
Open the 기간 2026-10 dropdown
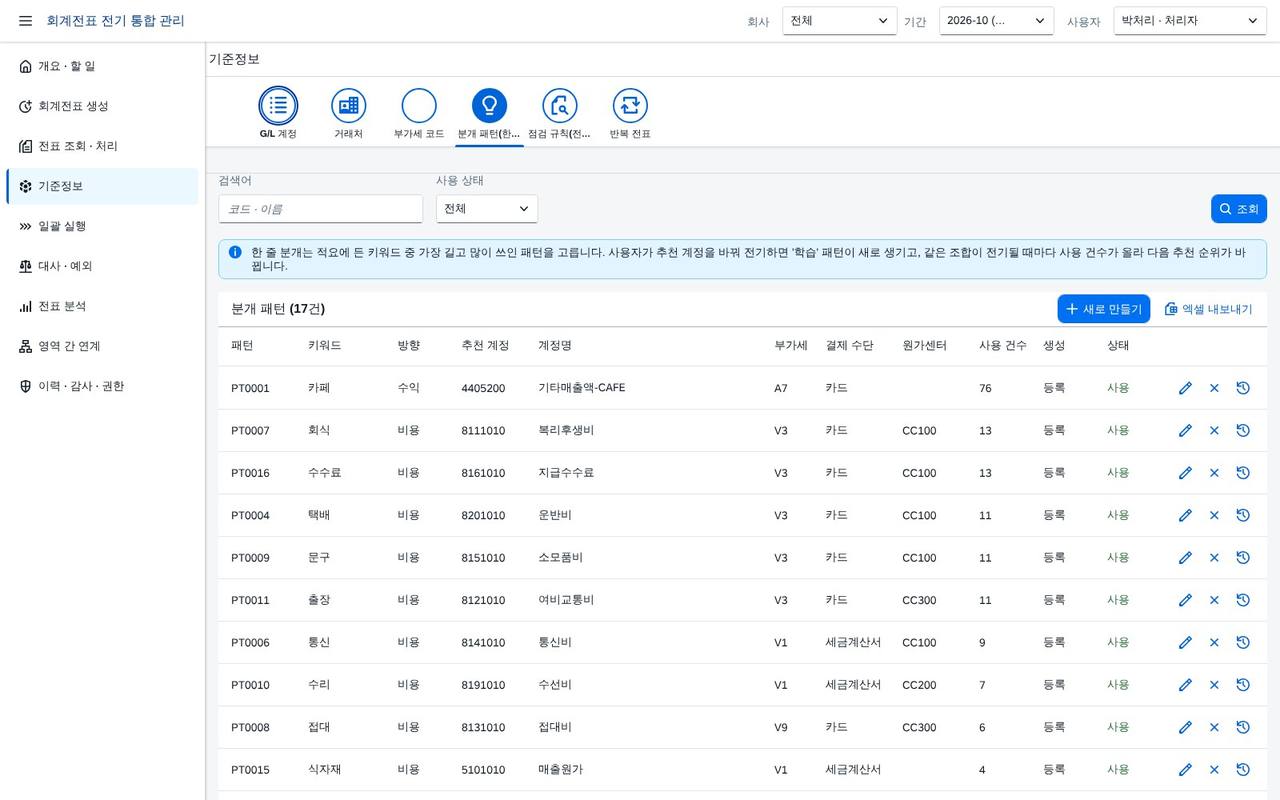(x=996, y=21)
